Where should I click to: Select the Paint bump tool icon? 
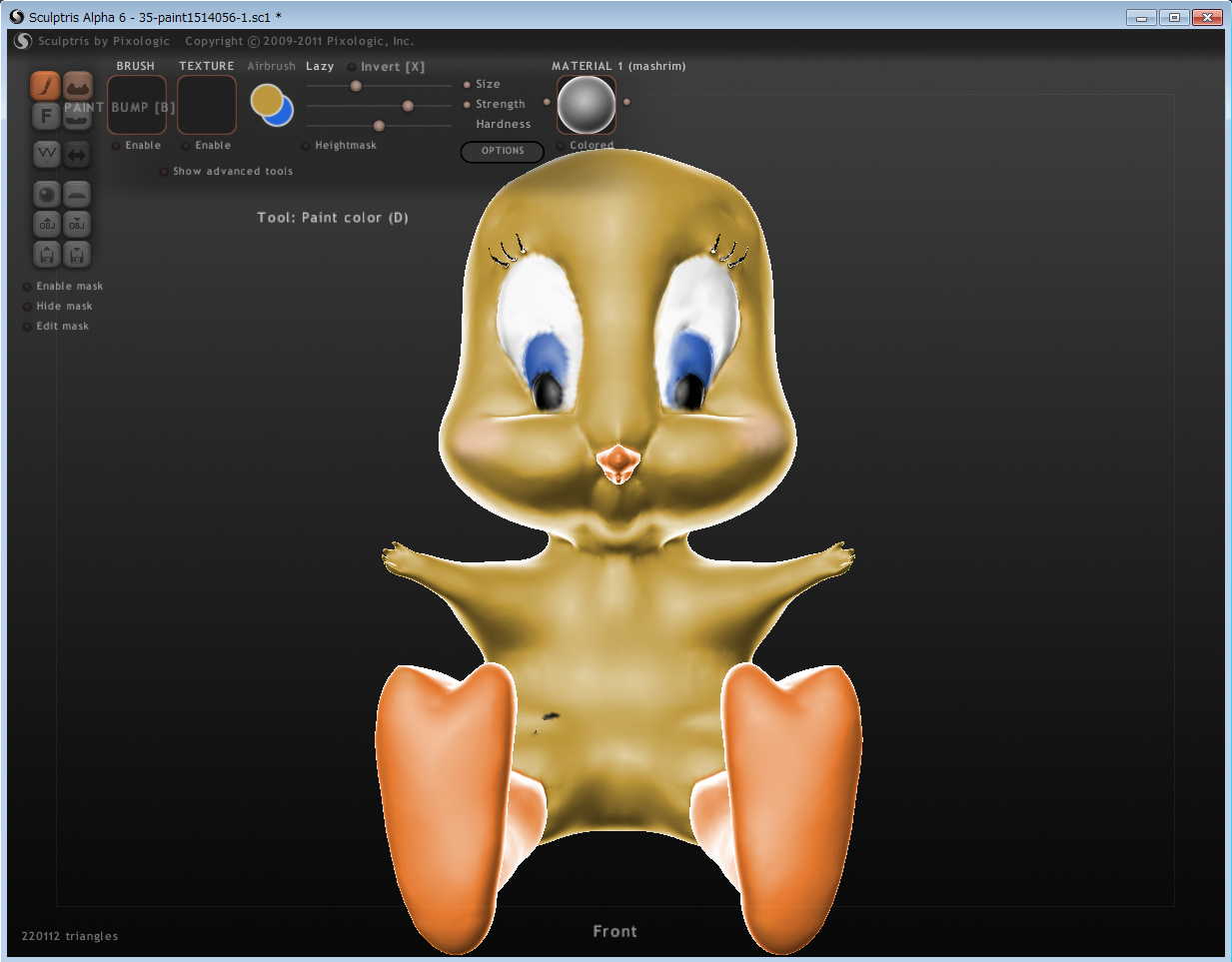78,86
